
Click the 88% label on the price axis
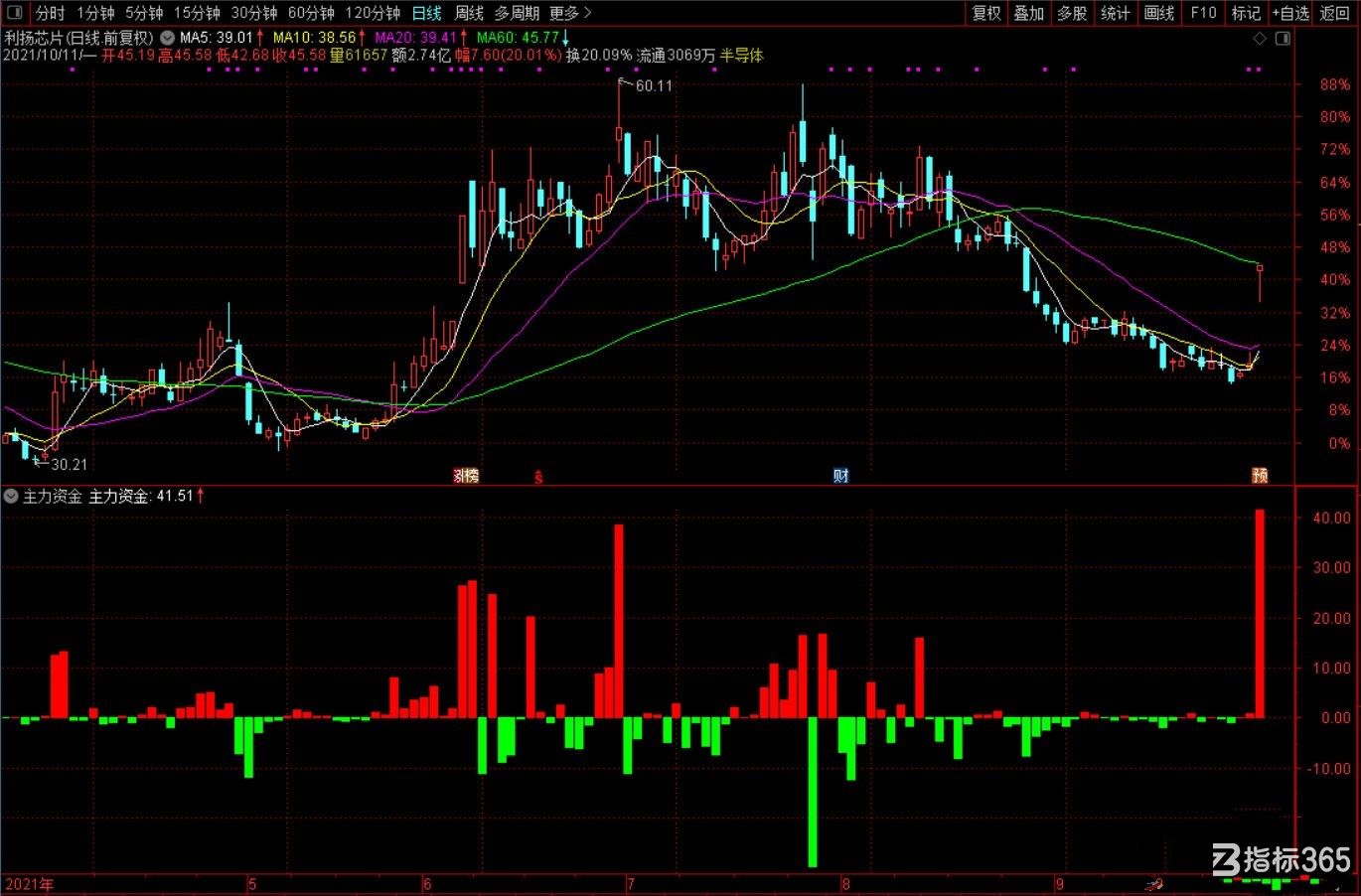1334,85
